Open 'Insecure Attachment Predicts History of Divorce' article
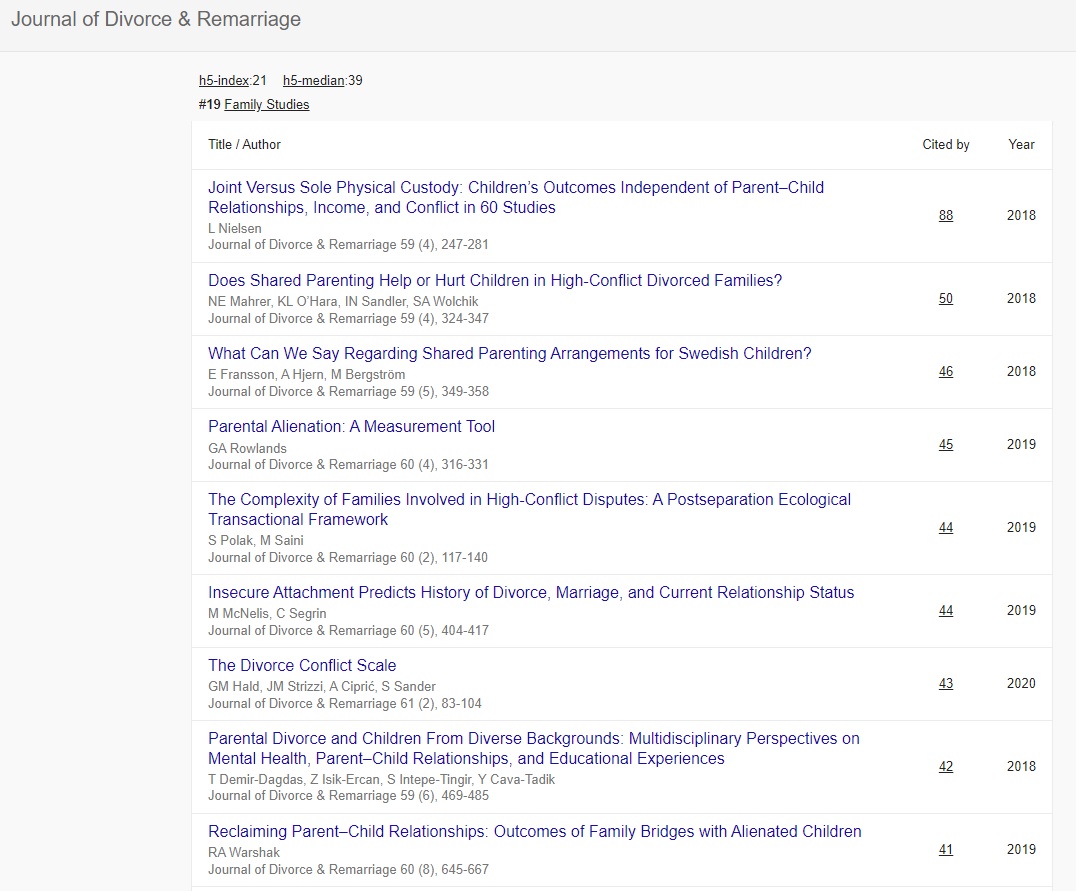1076x891 pixels. [x=531, y=592]
